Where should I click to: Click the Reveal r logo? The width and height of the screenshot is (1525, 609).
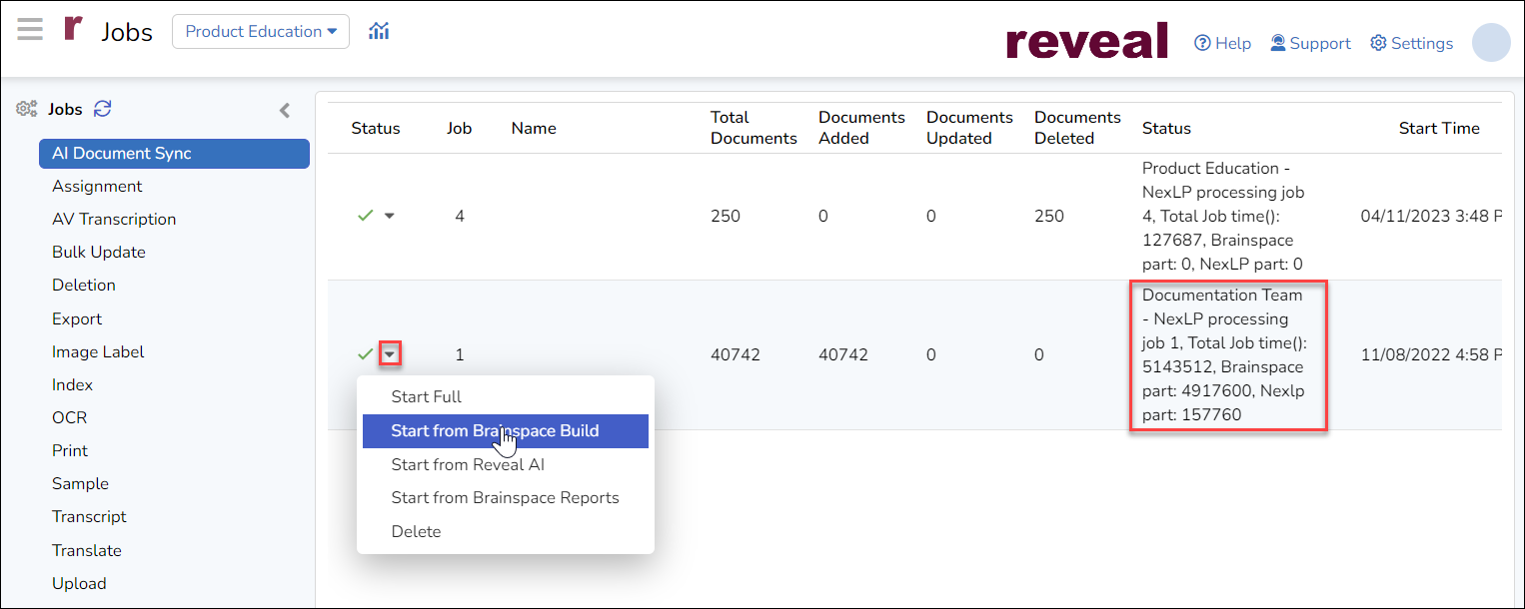[72, 28]
